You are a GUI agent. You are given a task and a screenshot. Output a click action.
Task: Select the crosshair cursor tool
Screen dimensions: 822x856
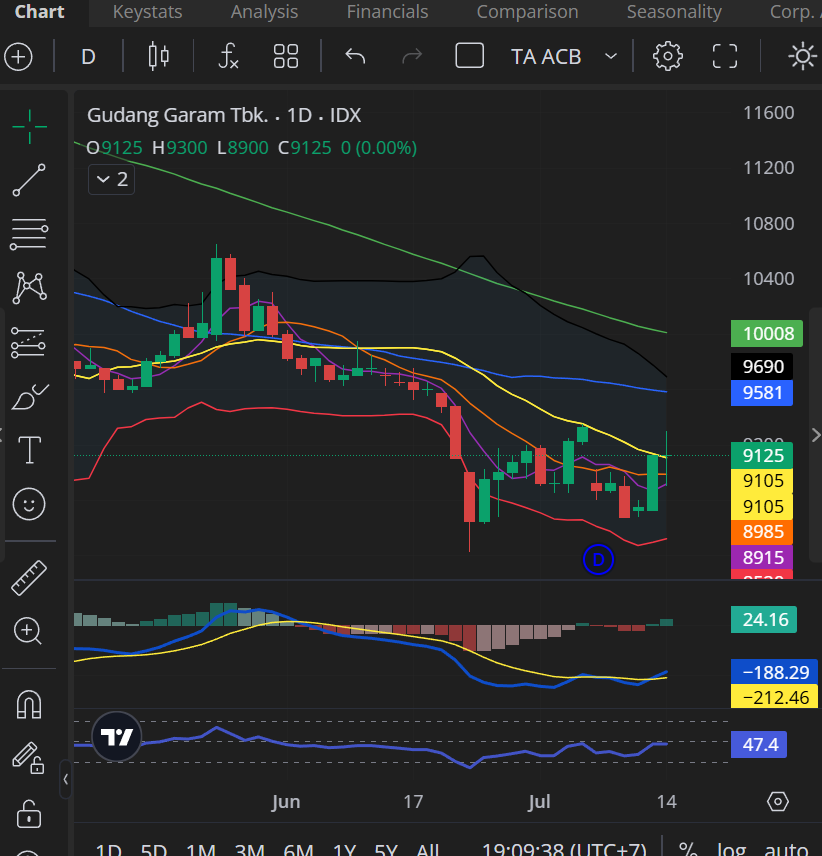coord(29,127)
